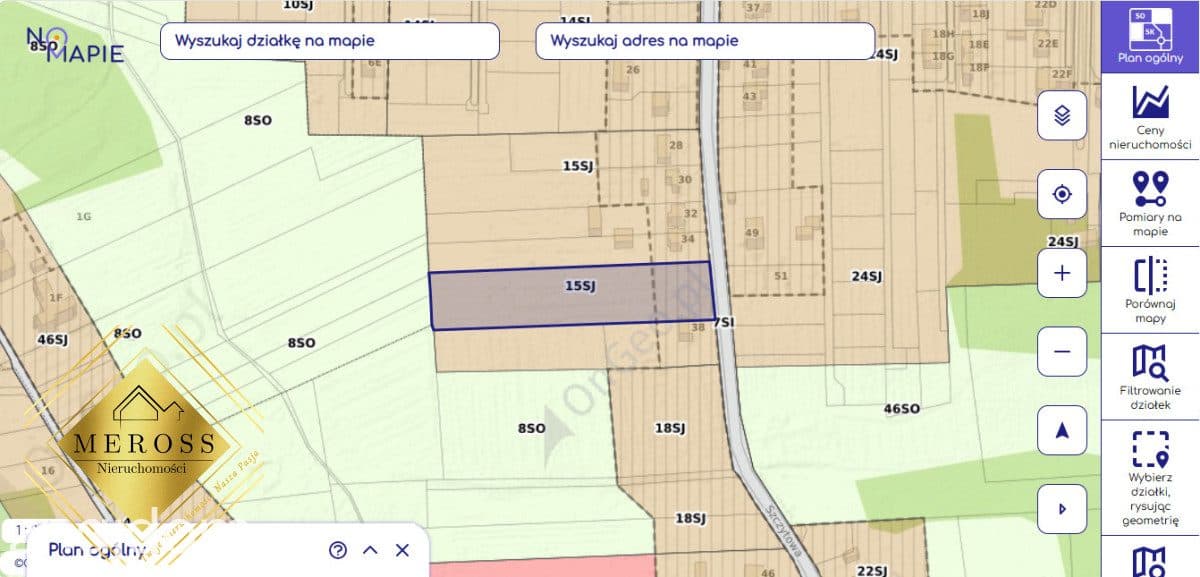Select the highlighted 15SJ parcel

tap(572, 295)
